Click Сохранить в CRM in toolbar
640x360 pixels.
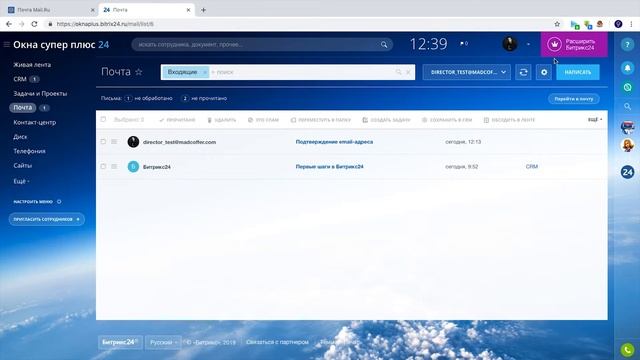(x=447, y=120)
